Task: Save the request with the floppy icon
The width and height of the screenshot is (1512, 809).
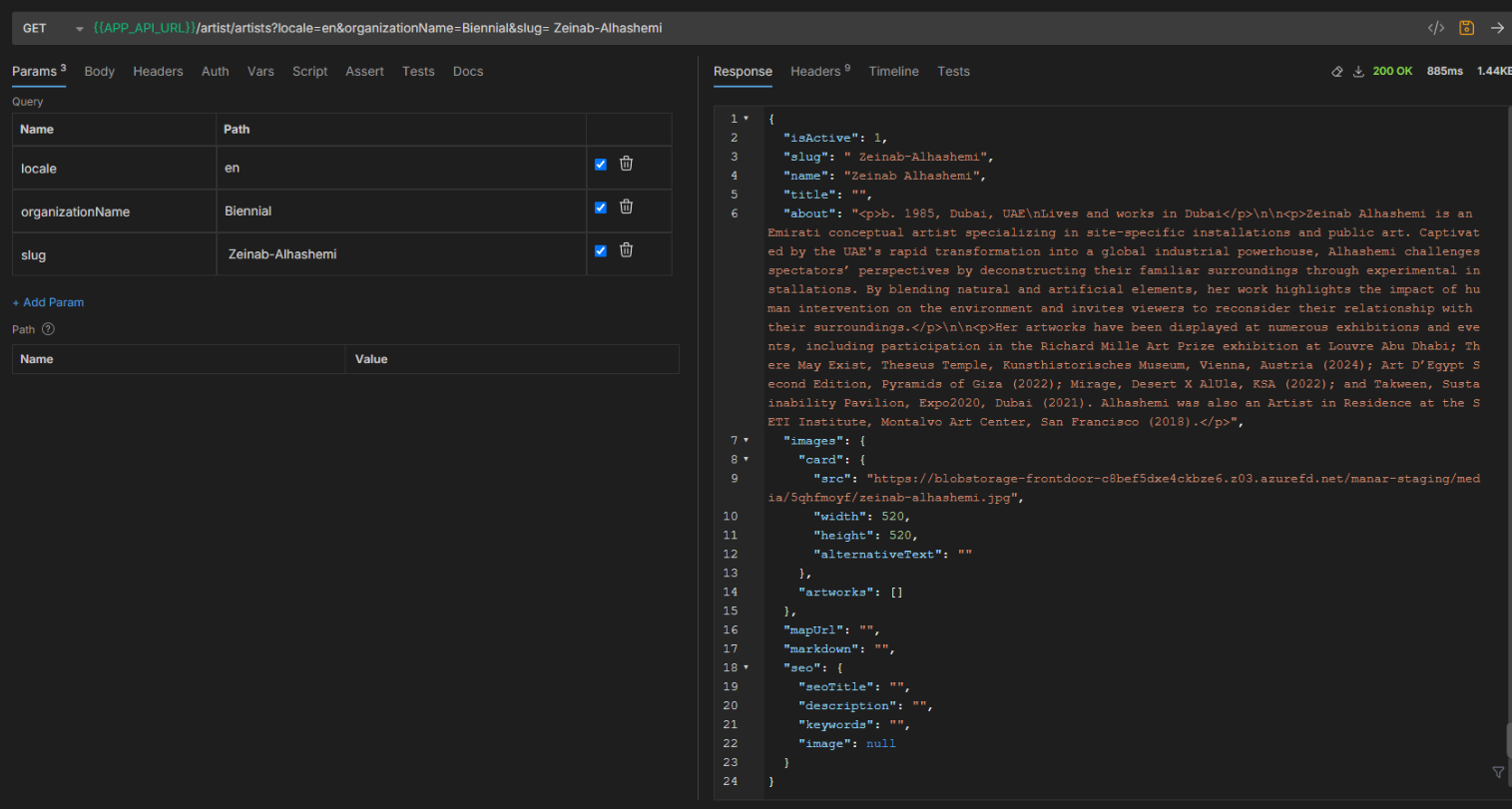Action: (x=1466, y=28)
